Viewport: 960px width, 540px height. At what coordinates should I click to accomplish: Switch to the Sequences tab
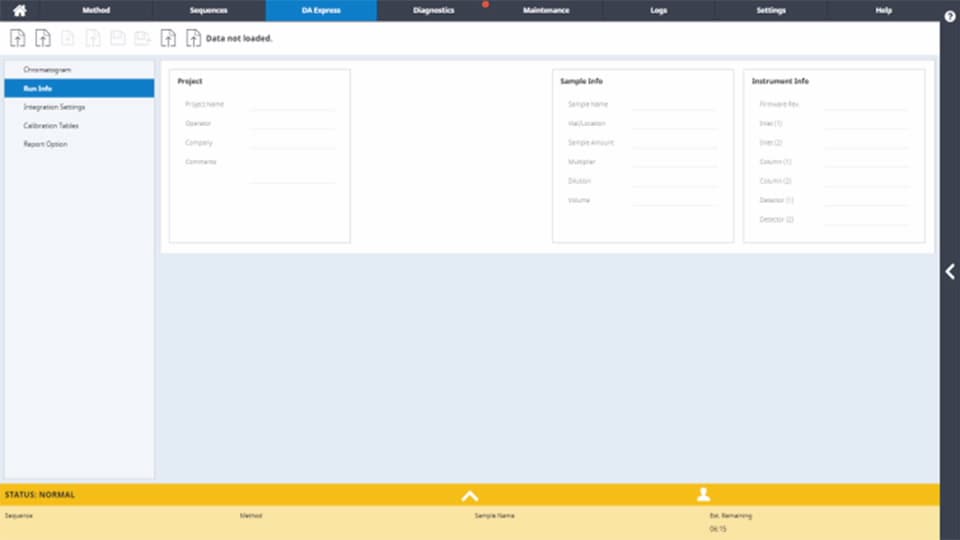click(x=209, y=11)
